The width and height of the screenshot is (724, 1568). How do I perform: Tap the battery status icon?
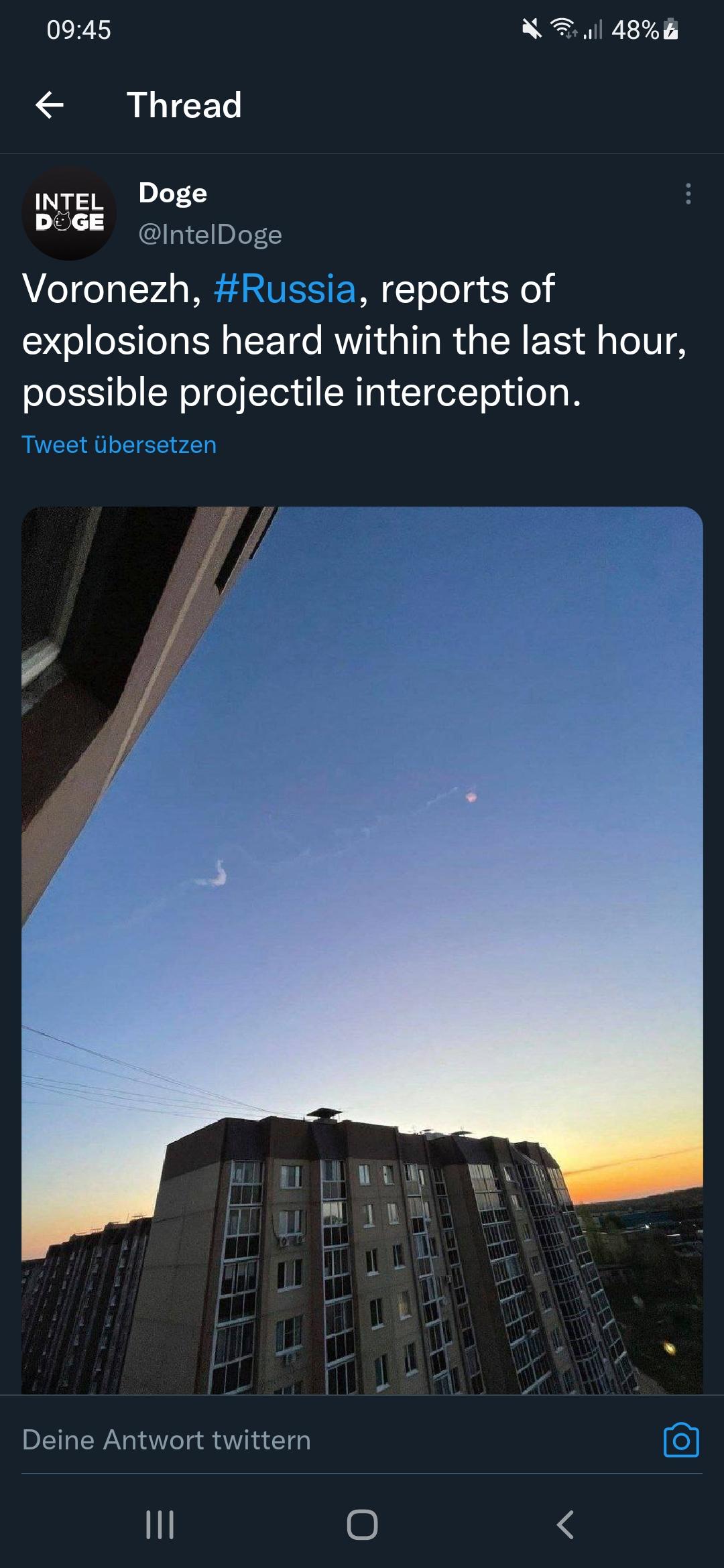point(671,29)
